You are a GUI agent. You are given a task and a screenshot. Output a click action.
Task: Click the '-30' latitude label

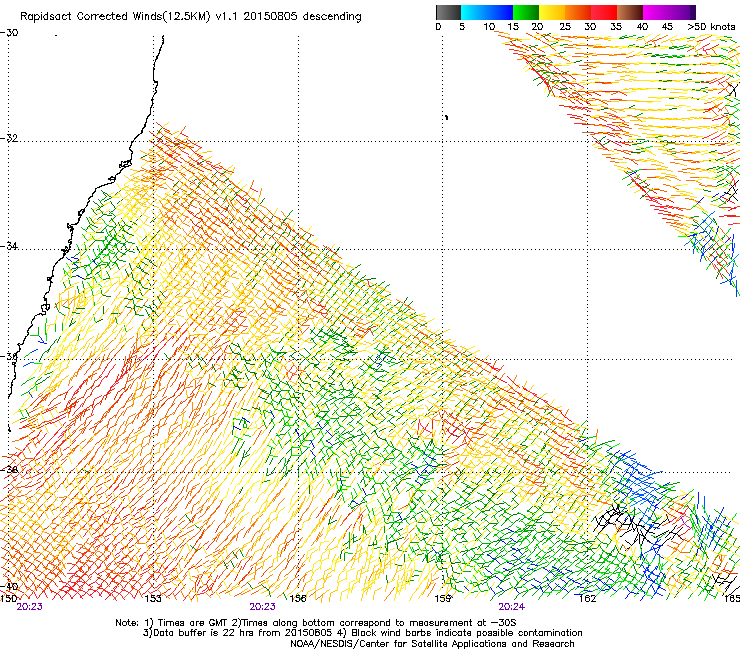(x=9, y=33)
